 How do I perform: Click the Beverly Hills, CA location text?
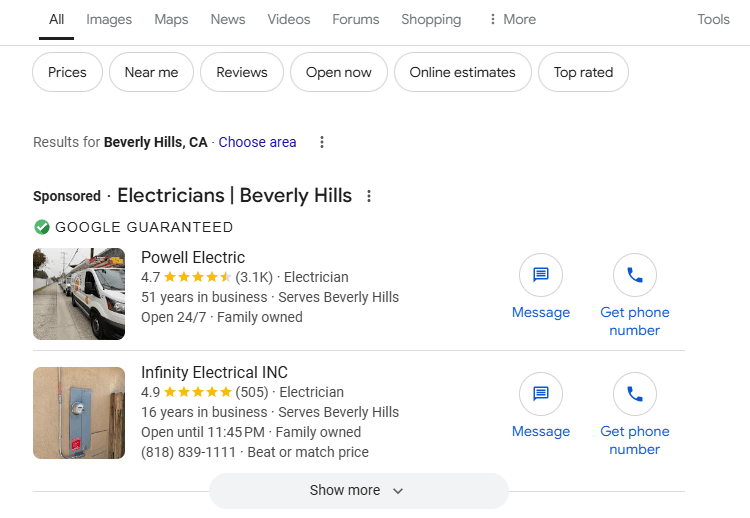point(155,142)
